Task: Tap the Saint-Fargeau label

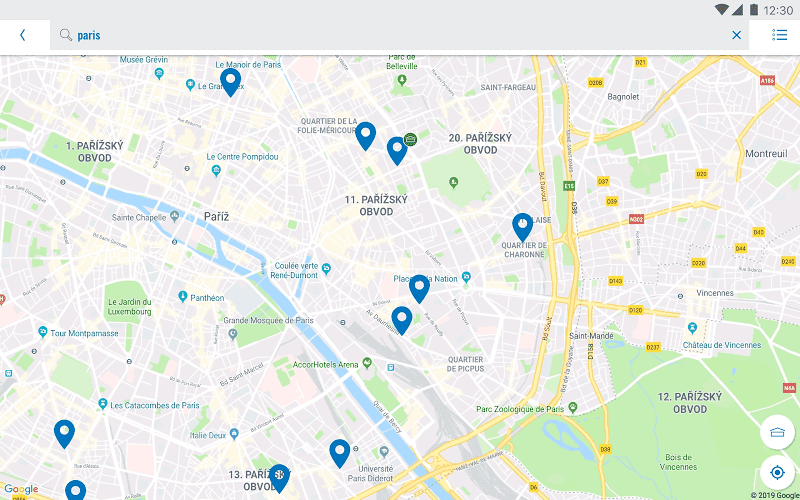Action: (508, 88)
